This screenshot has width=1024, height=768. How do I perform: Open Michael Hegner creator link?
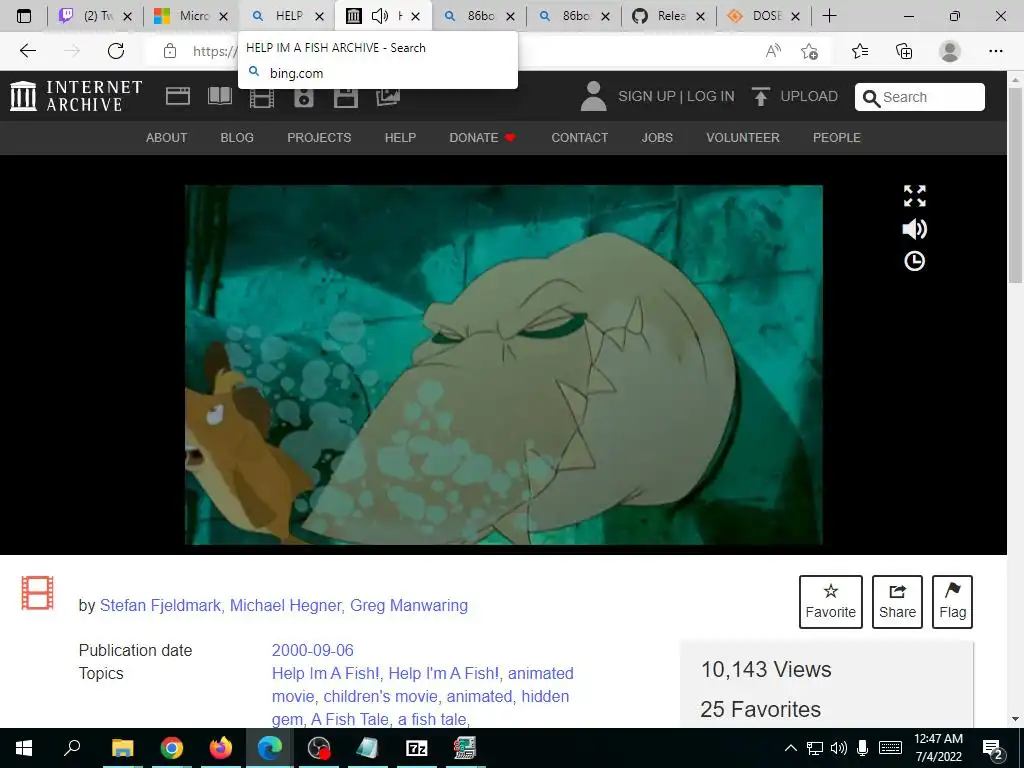[x=285, y=605]
